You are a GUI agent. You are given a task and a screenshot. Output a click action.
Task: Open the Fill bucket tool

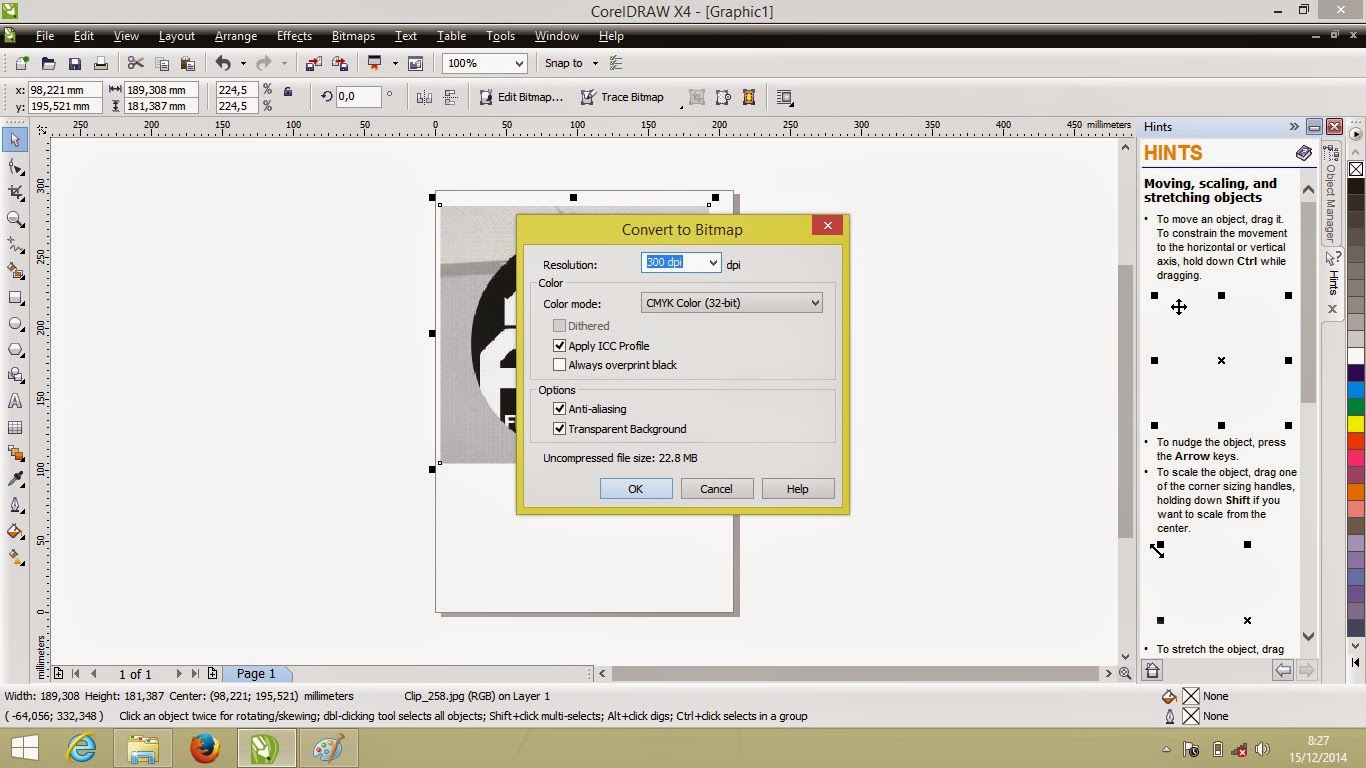(15, 532)
